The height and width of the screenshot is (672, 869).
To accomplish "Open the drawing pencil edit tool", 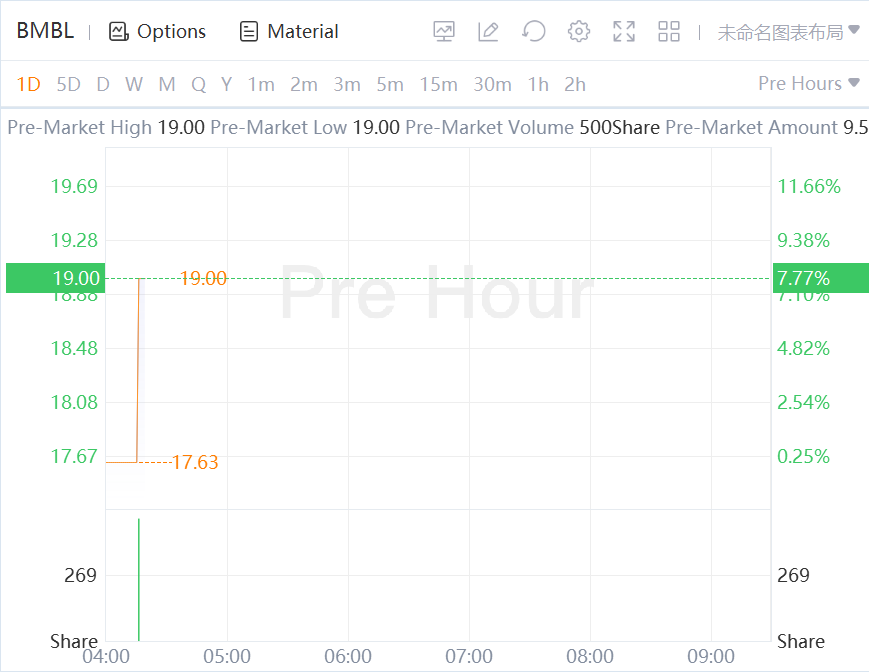I will [x=488, y=31].
